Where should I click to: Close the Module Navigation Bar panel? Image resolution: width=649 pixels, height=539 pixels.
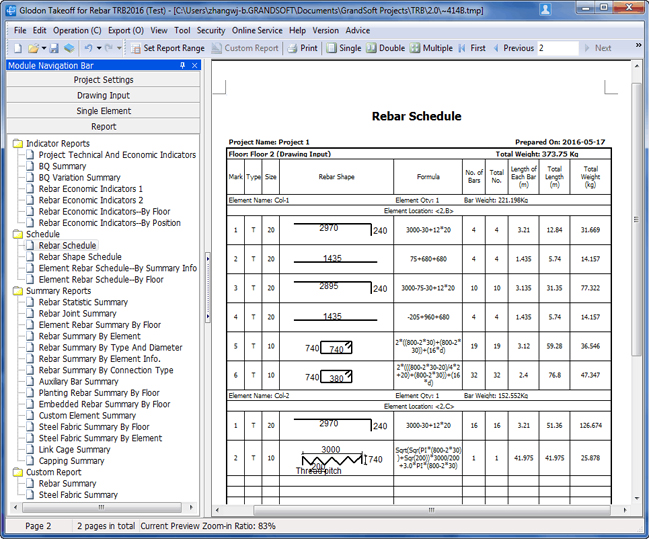(195, 65)
